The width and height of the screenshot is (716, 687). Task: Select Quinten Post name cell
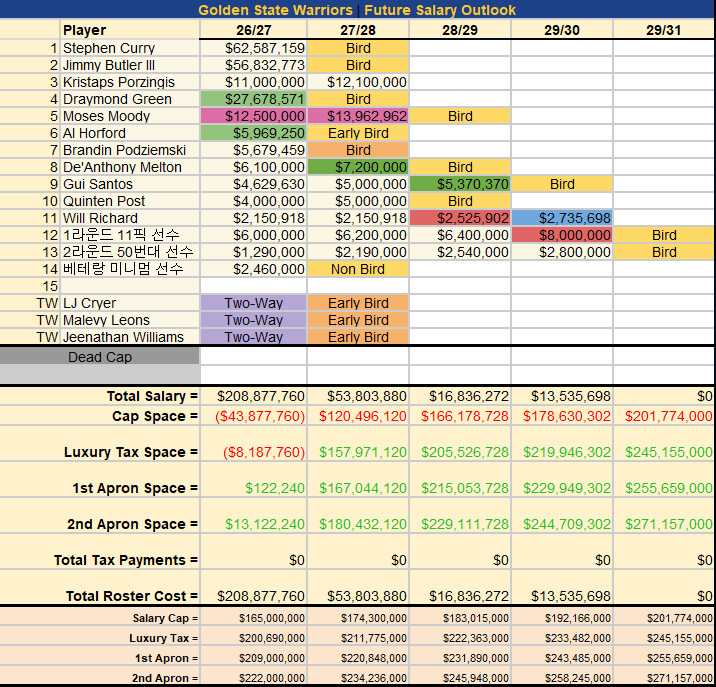pyautogui.click(x=130, y=201)
